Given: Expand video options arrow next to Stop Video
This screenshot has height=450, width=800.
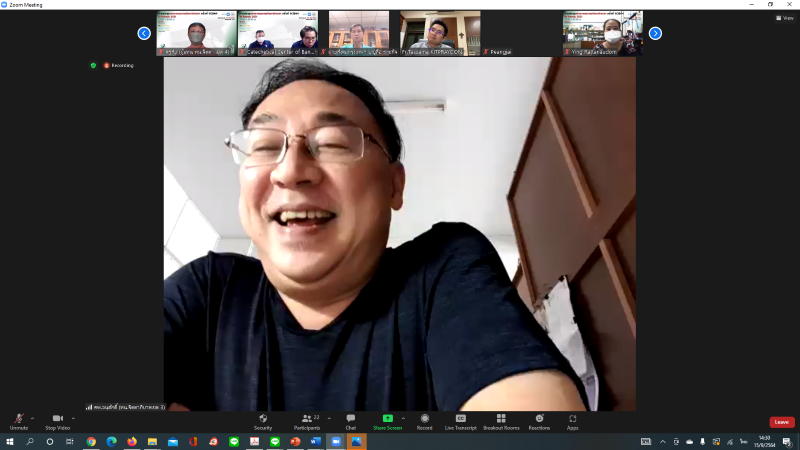Looking at the screenshot, I should pos(73,418).
